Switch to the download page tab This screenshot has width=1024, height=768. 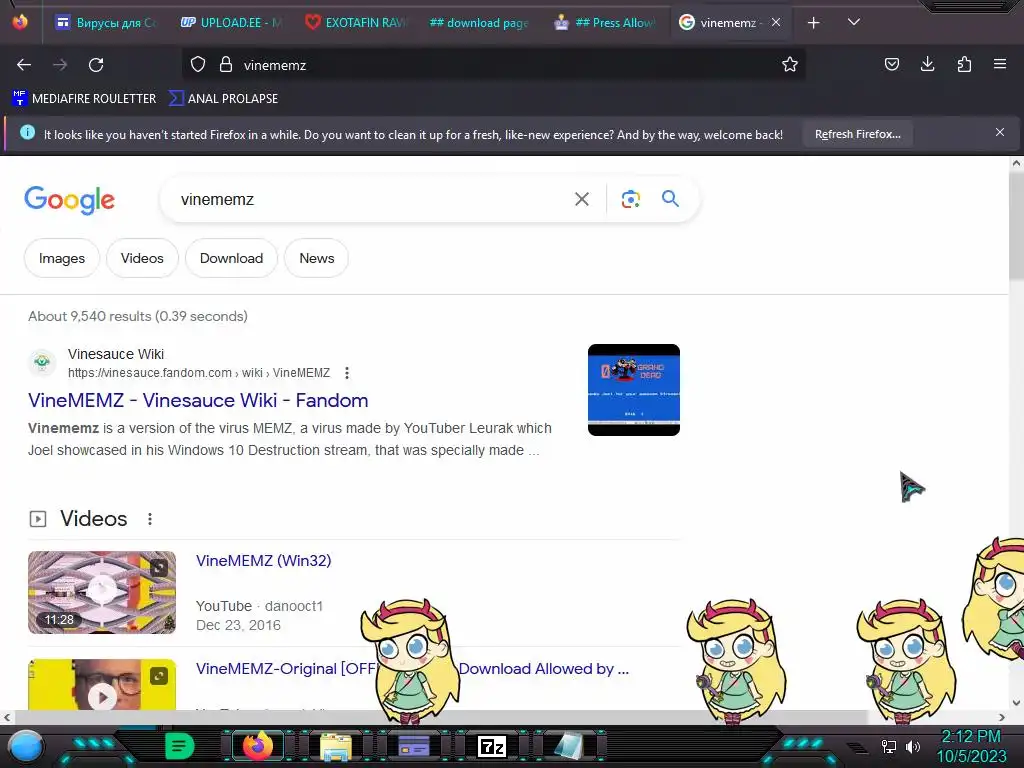(479, 23)
